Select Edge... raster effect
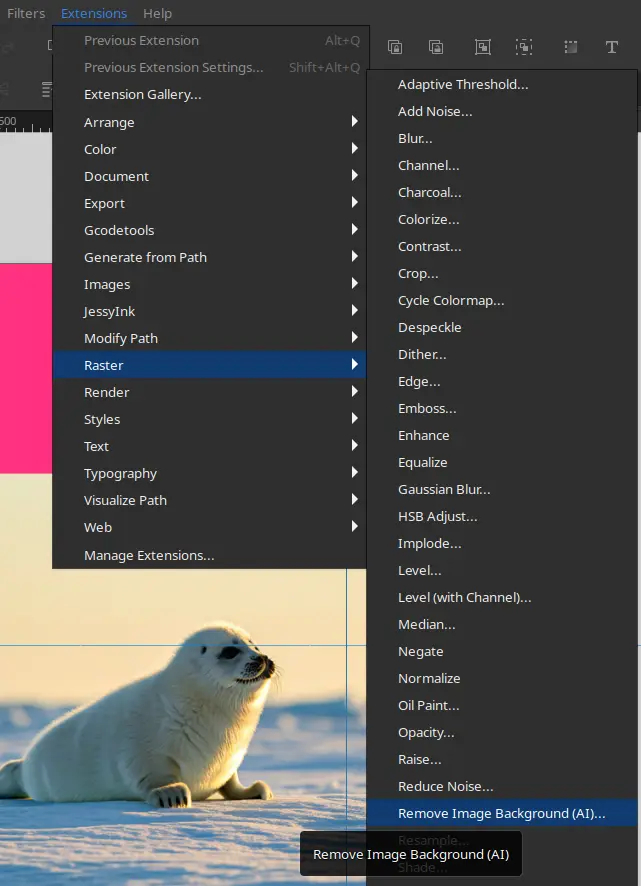This screenshot has width=641, height=886. coord(502,381)
